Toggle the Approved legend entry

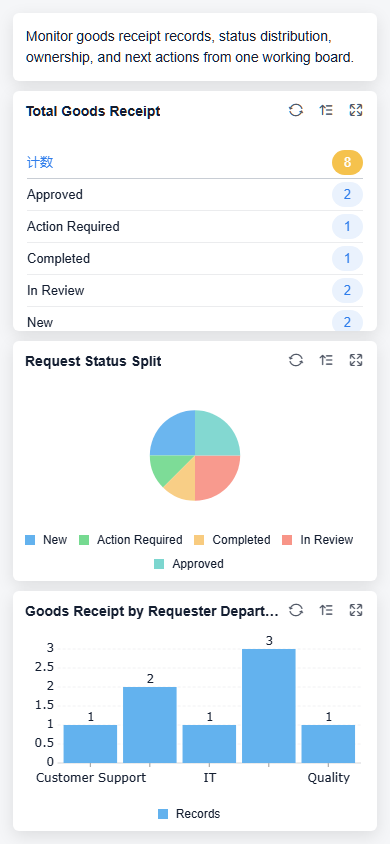tap(189, 564)
